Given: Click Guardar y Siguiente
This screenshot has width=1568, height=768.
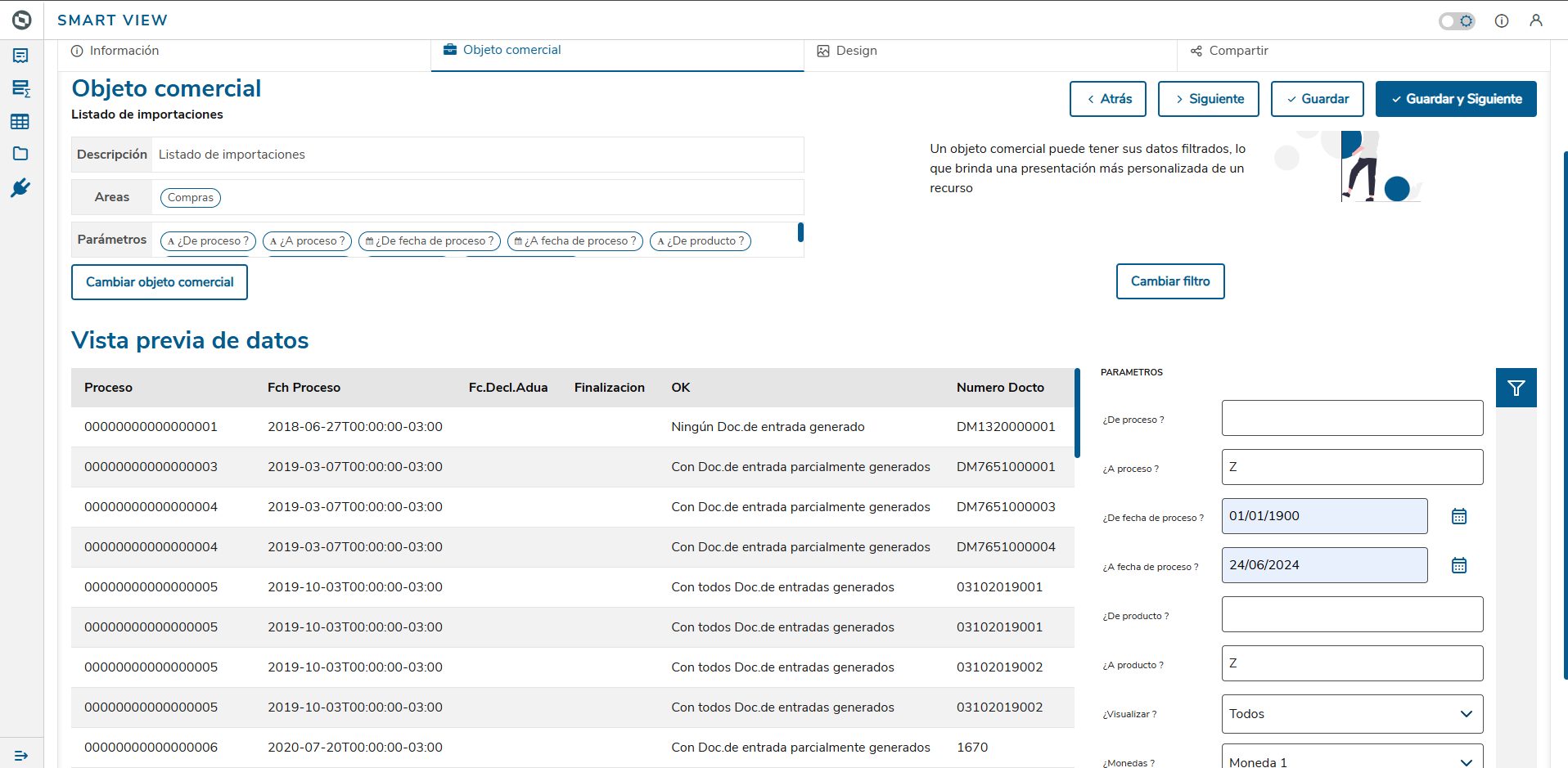Looking at the screenshot, I should (x=1456, y=99).
